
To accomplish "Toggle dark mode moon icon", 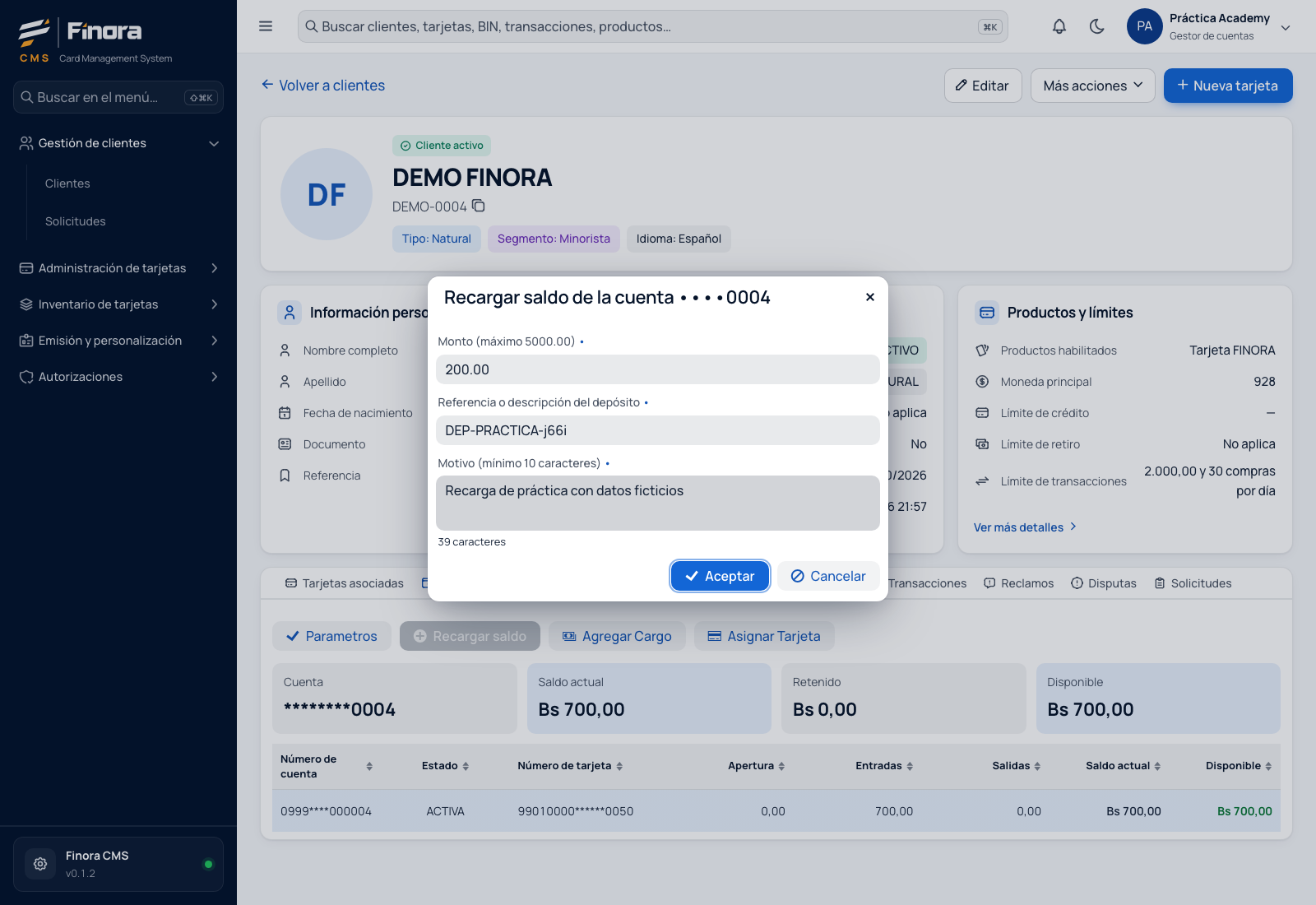I will click(1096, 26).
